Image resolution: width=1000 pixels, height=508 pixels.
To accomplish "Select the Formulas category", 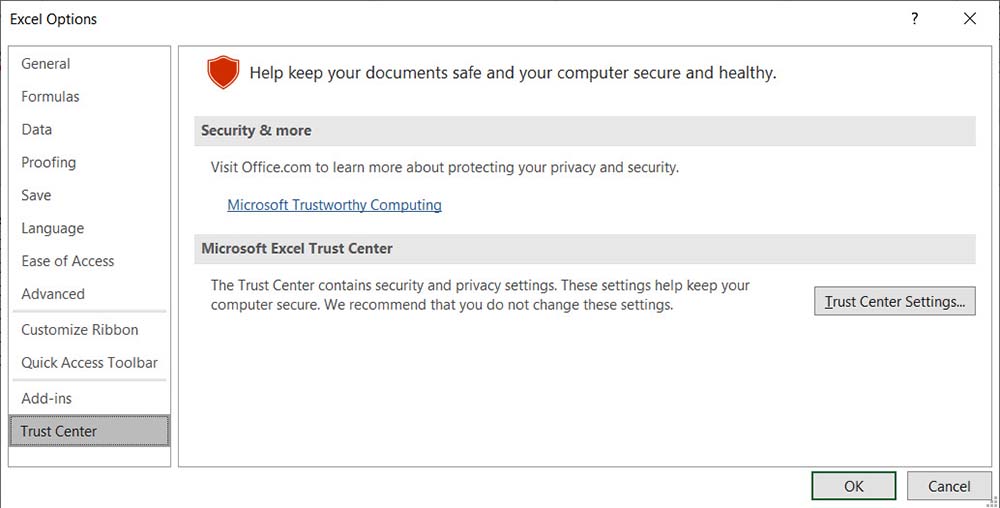I will [x=50, y=97].
